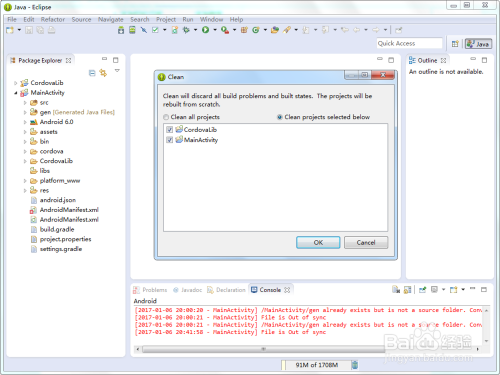Select the Clean all projects radio button
This screenshot has width=500, height=375.
pyautogui.click(x=166, y=117)
